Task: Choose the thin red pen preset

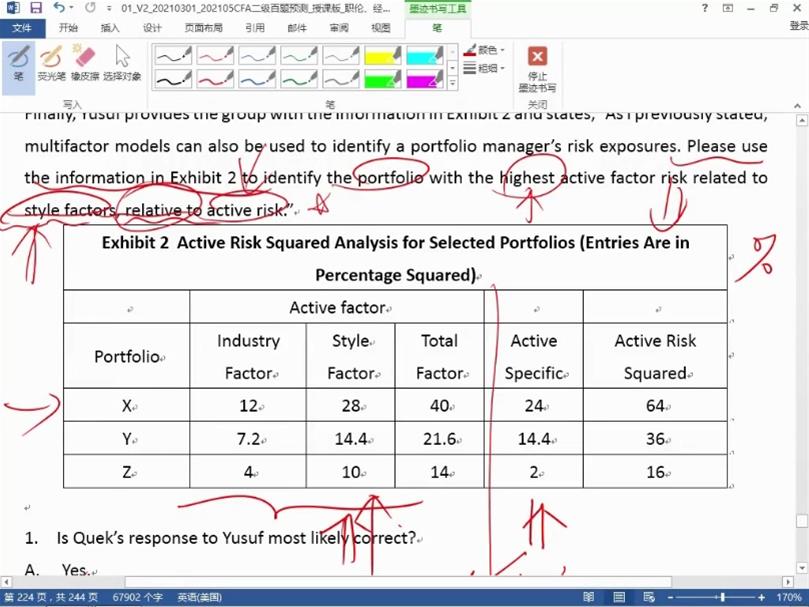Action: [215, 55]
